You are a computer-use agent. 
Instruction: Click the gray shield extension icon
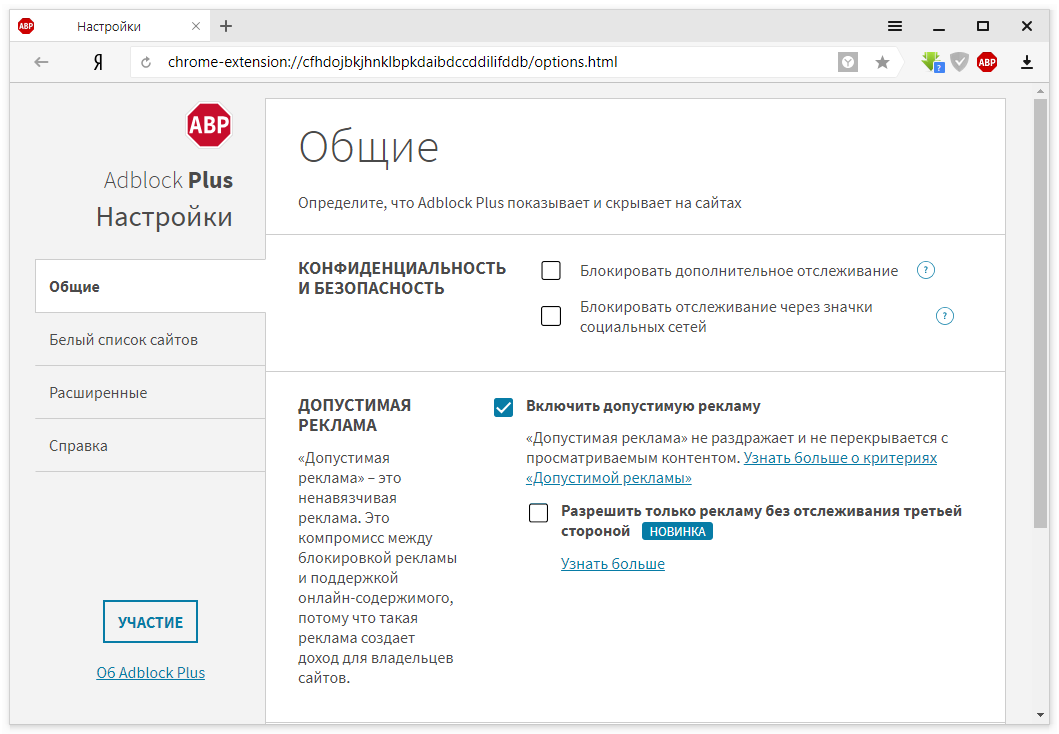(x=959, y=62)
